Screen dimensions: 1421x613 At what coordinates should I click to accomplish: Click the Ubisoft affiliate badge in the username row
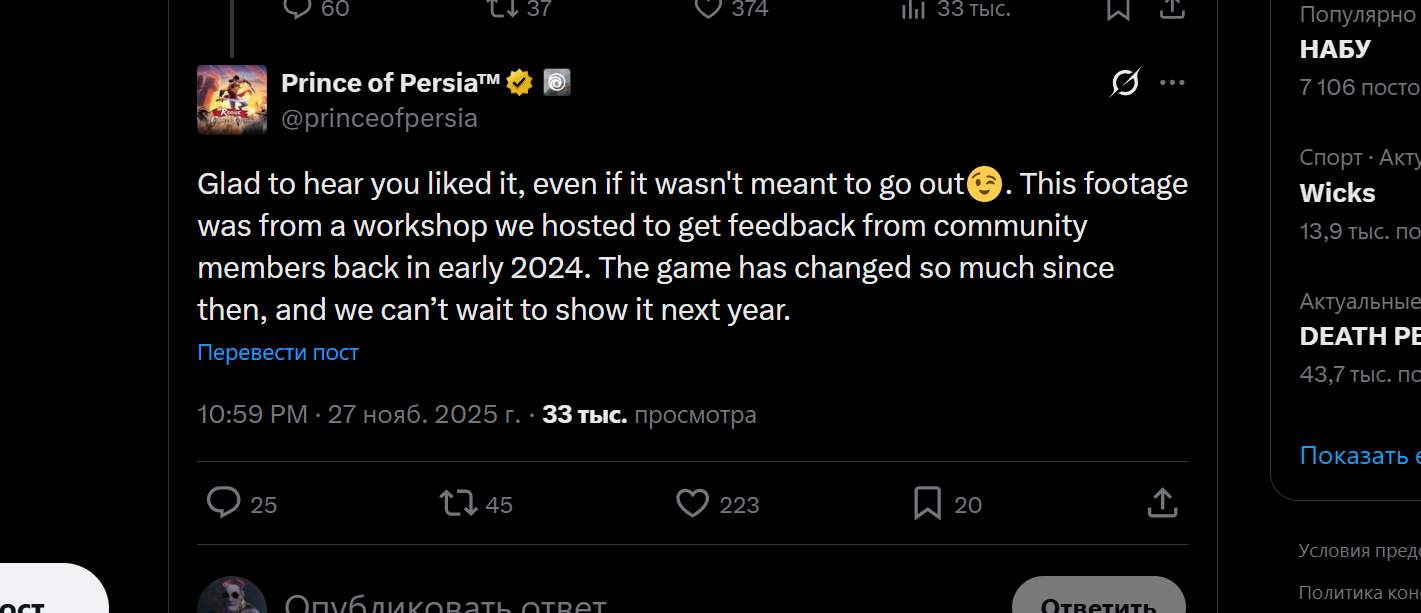(556, 82)
